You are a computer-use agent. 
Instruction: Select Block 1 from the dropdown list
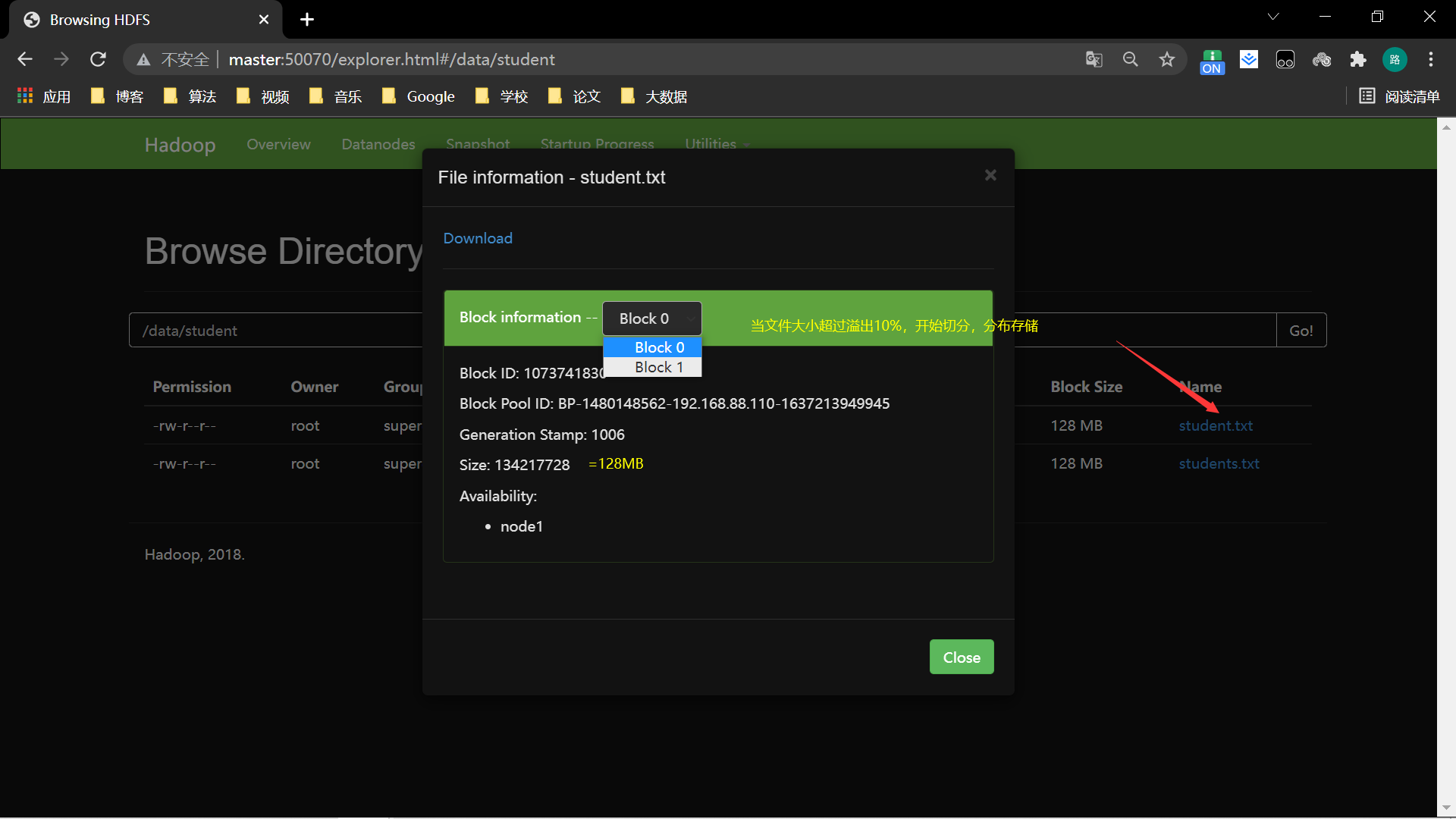[658, 367]
